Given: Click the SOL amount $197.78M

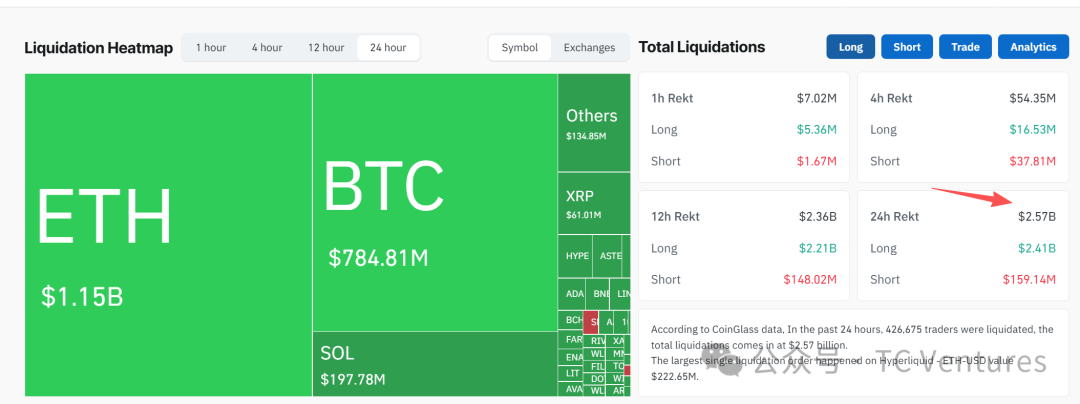Looking at the screenshot, I should (x=353, y=379).
